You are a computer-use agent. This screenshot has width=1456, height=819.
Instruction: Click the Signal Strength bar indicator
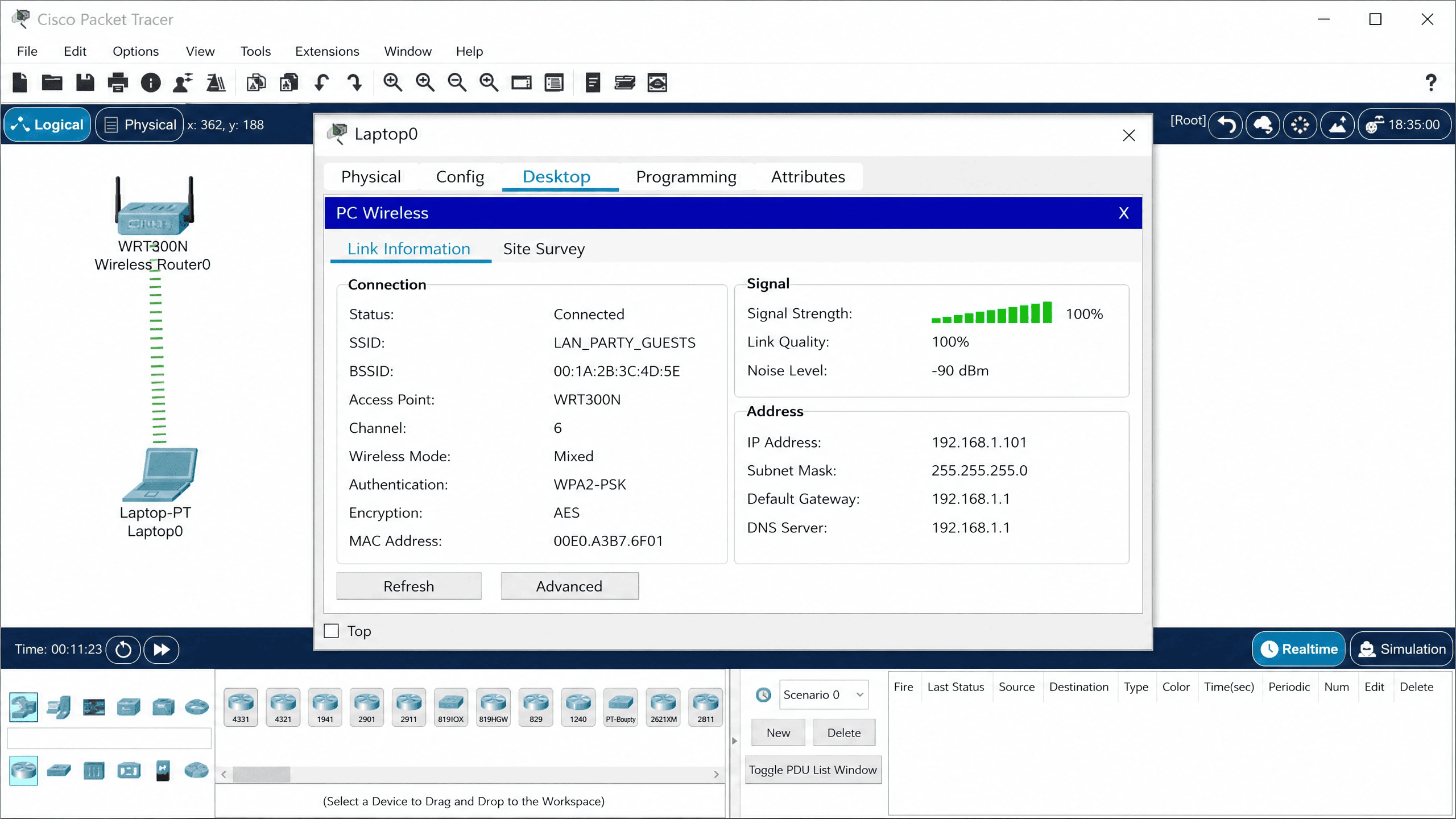(991, 313)
